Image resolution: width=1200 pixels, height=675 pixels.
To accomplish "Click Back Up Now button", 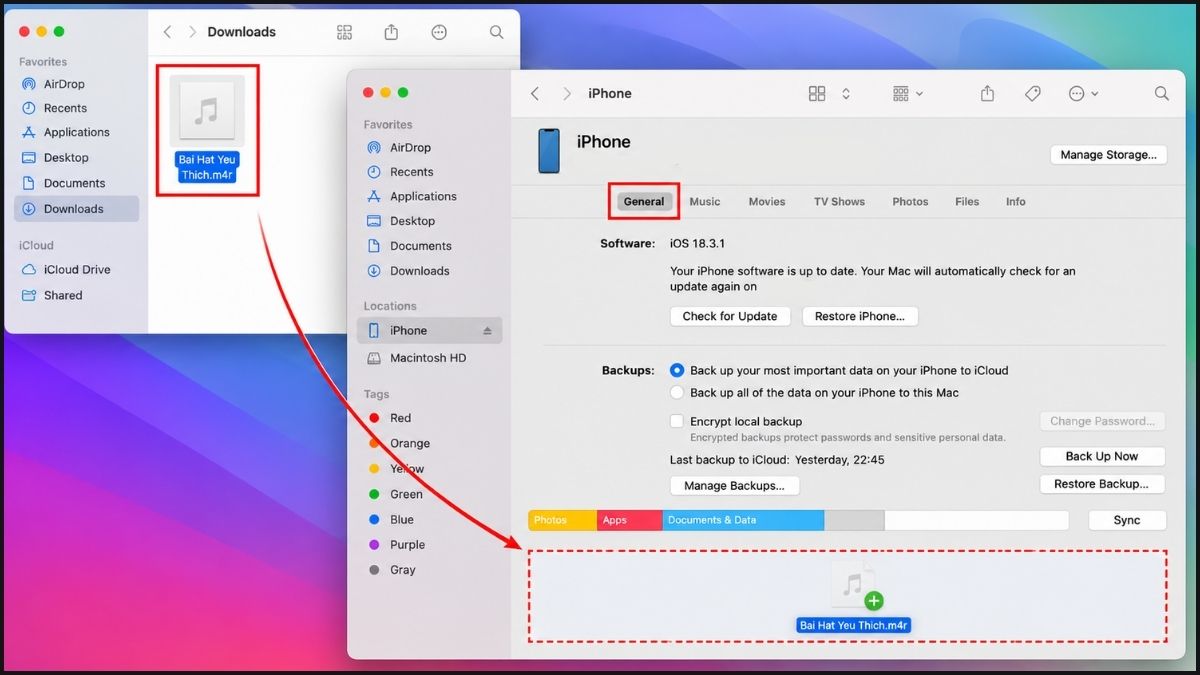I will [x=1102, y=456].
